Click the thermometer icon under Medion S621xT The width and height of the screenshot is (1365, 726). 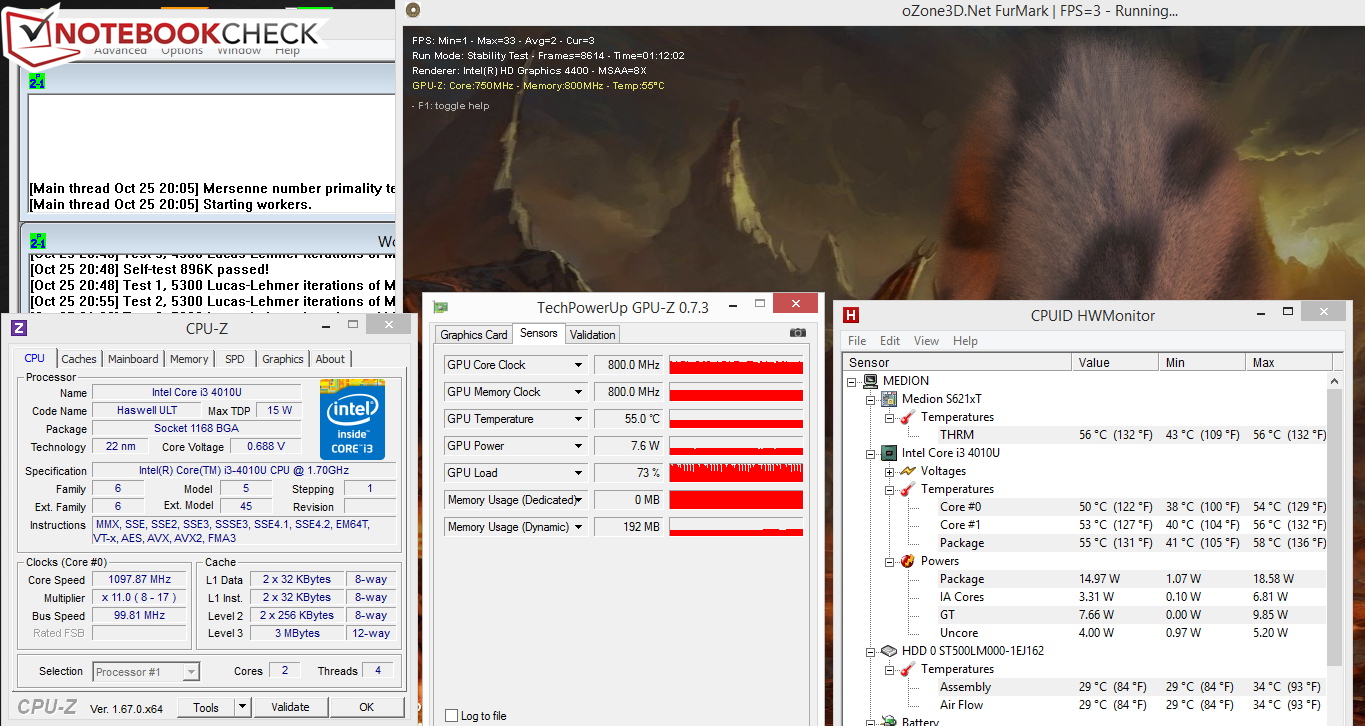pos(907,417)
